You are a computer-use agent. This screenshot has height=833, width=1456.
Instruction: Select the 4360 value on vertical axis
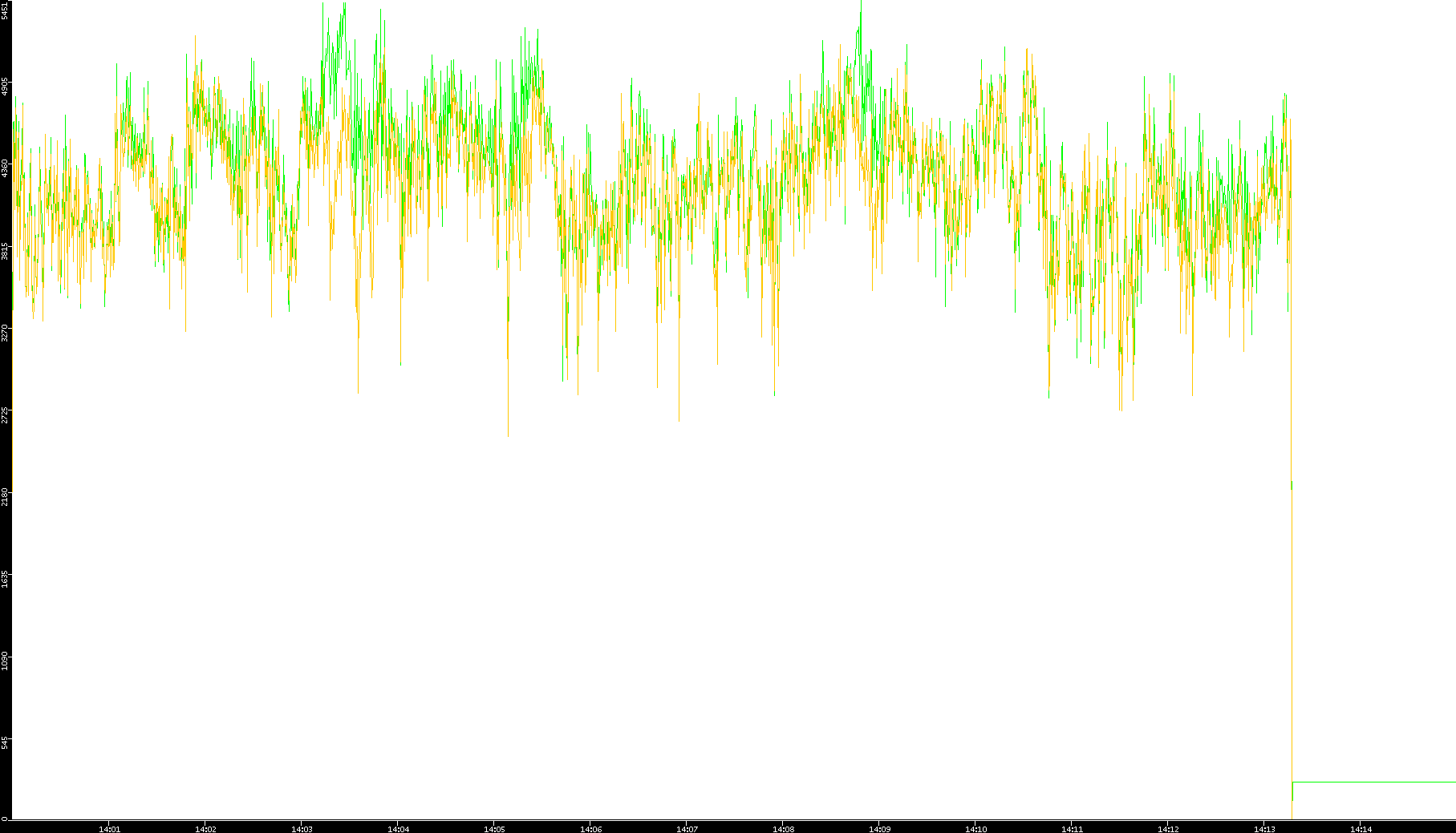[5, 168]
